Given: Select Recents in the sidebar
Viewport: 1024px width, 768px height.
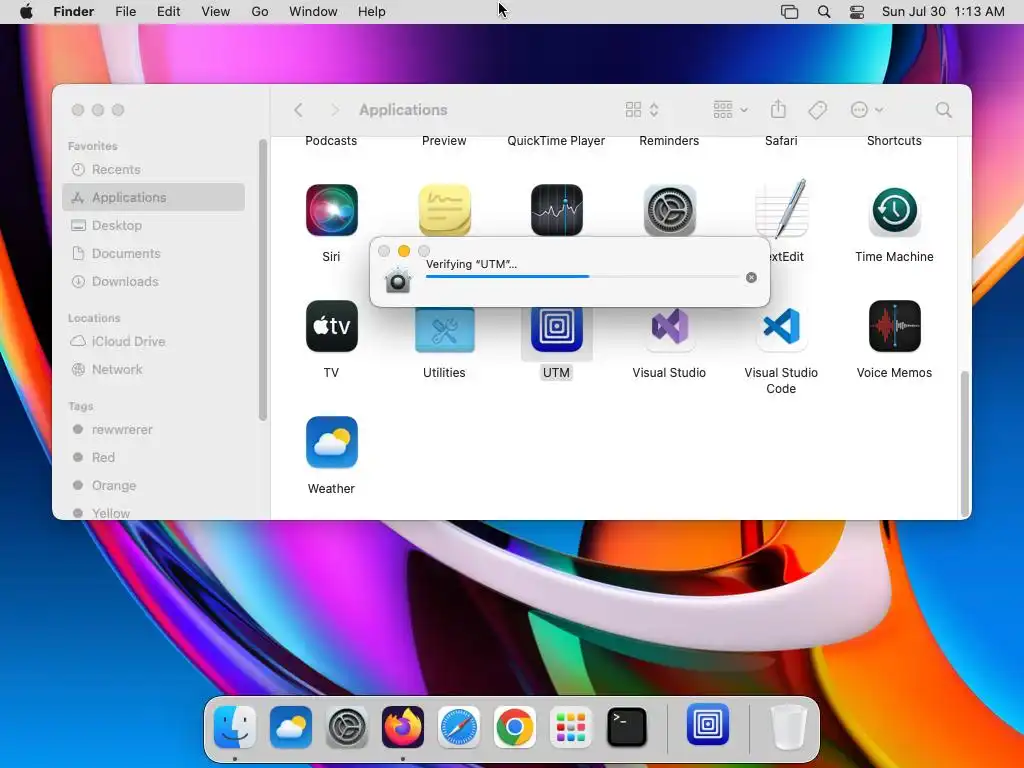Looking at the screenshot, I should point(153,170).
